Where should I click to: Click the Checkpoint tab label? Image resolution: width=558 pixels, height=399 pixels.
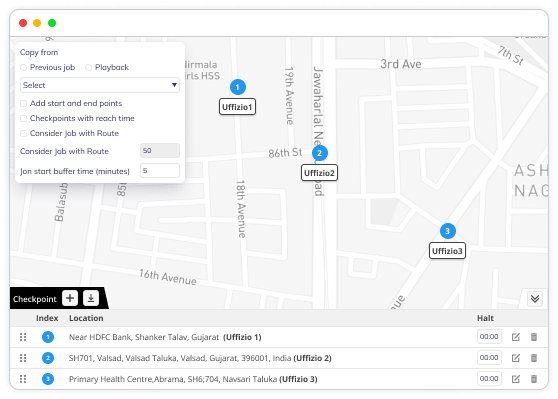click(35, 299)
